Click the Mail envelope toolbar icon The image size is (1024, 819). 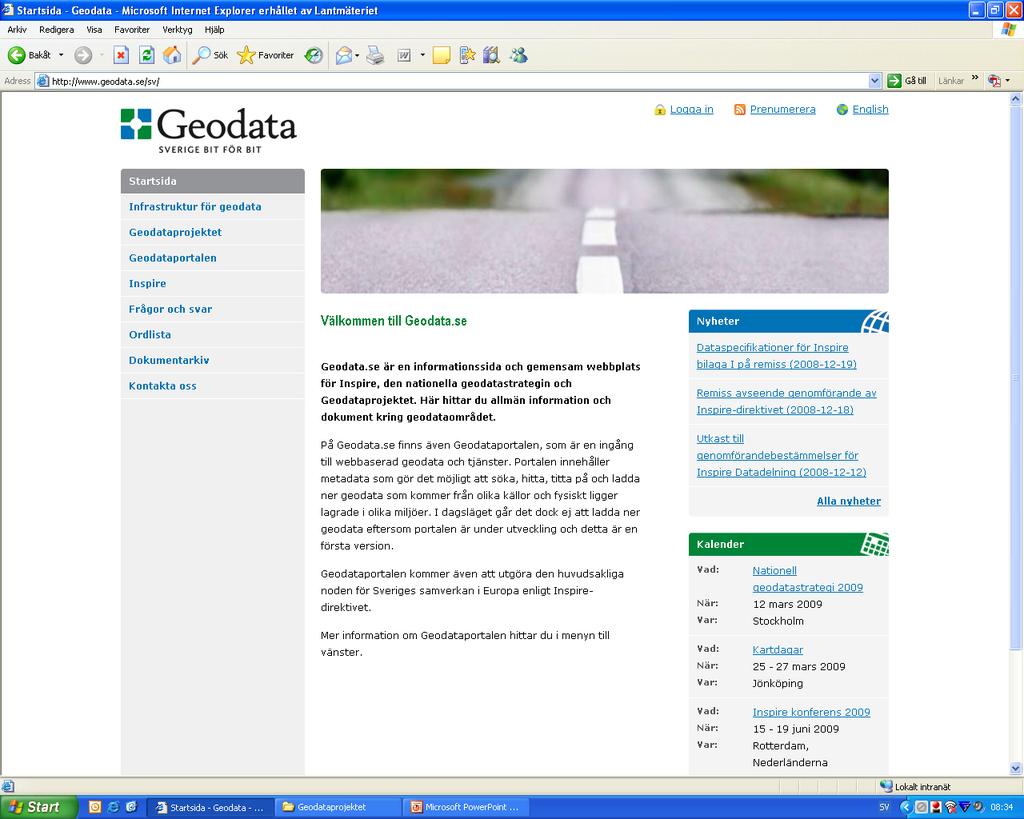[344, 56]
